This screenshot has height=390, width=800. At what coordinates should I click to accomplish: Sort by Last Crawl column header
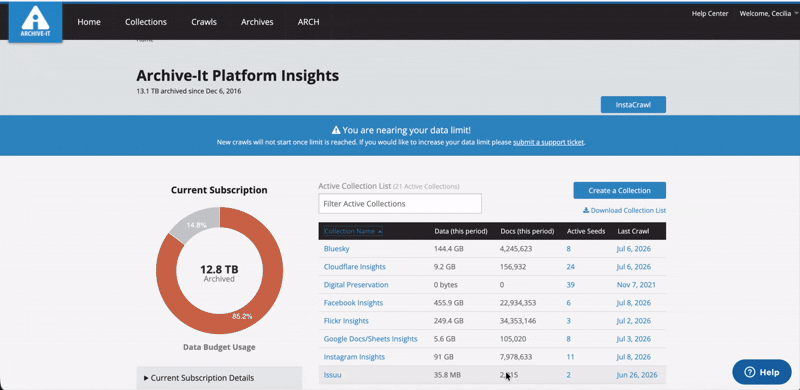(x=633, y=231)
